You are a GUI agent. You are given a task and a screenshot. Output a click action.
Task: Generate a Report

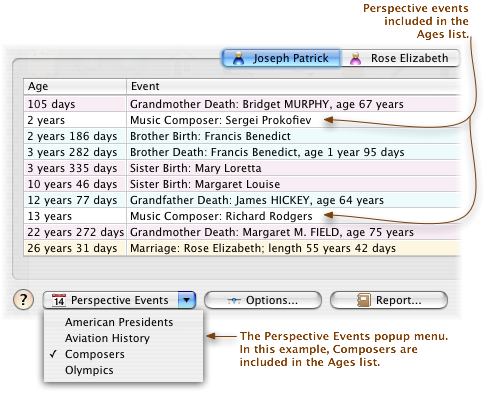point(389,300)
